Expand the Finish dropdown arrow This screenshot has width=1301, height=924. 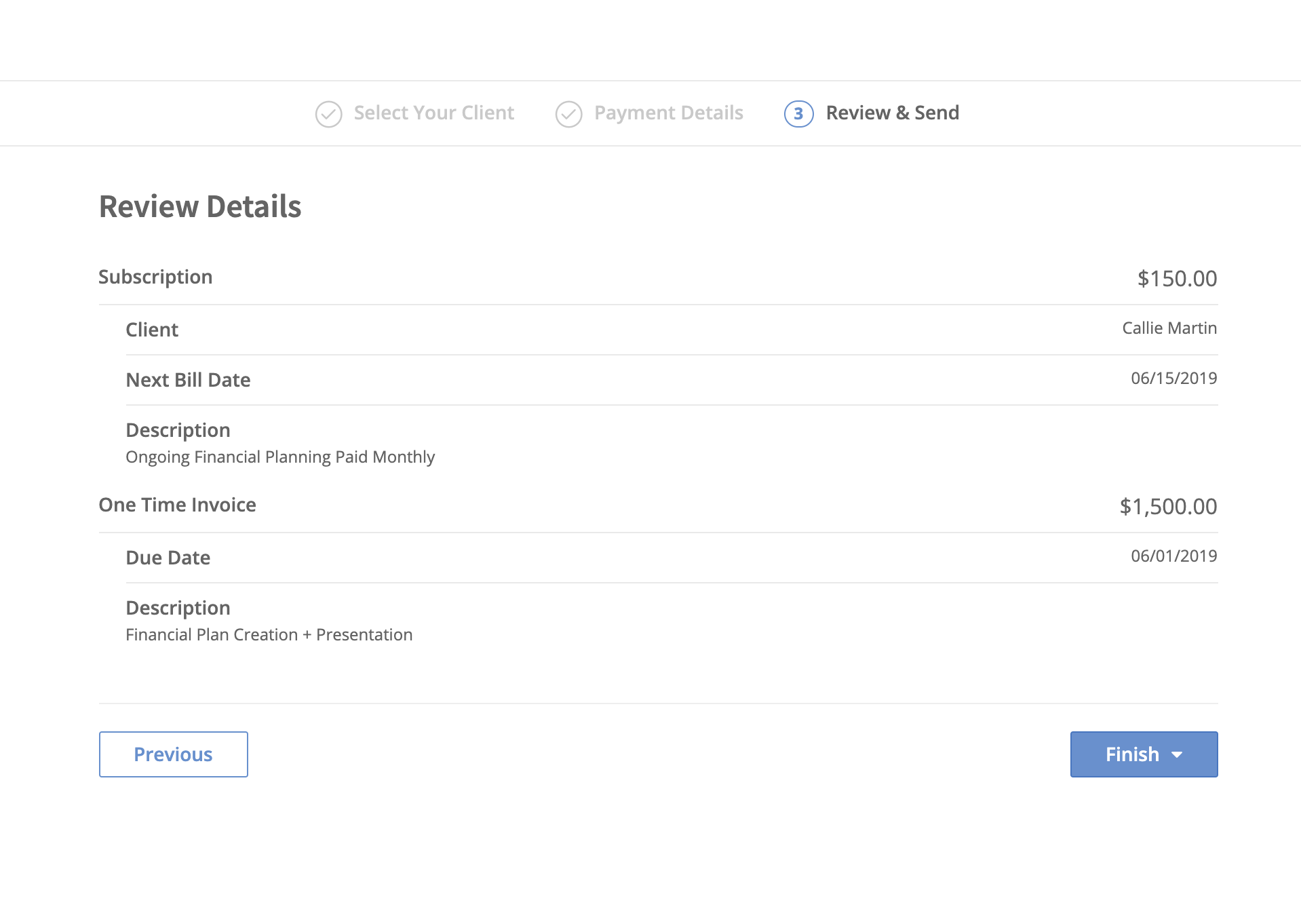[1178, 755]
